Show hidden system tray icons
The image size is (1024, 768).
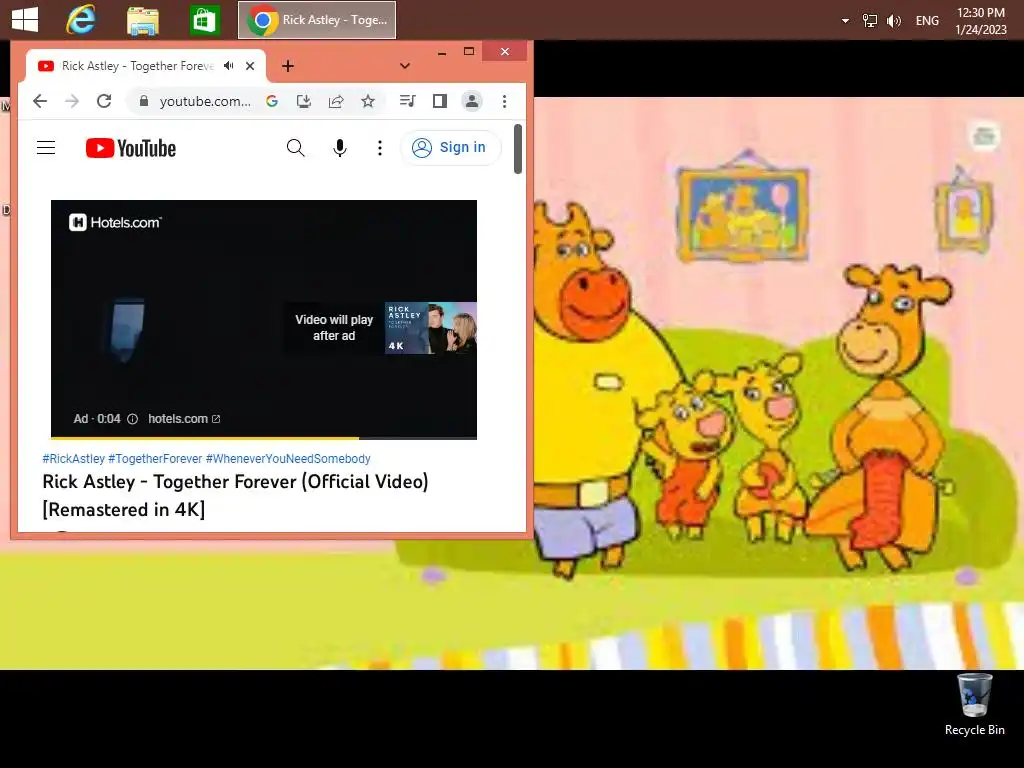click(845, 21)
